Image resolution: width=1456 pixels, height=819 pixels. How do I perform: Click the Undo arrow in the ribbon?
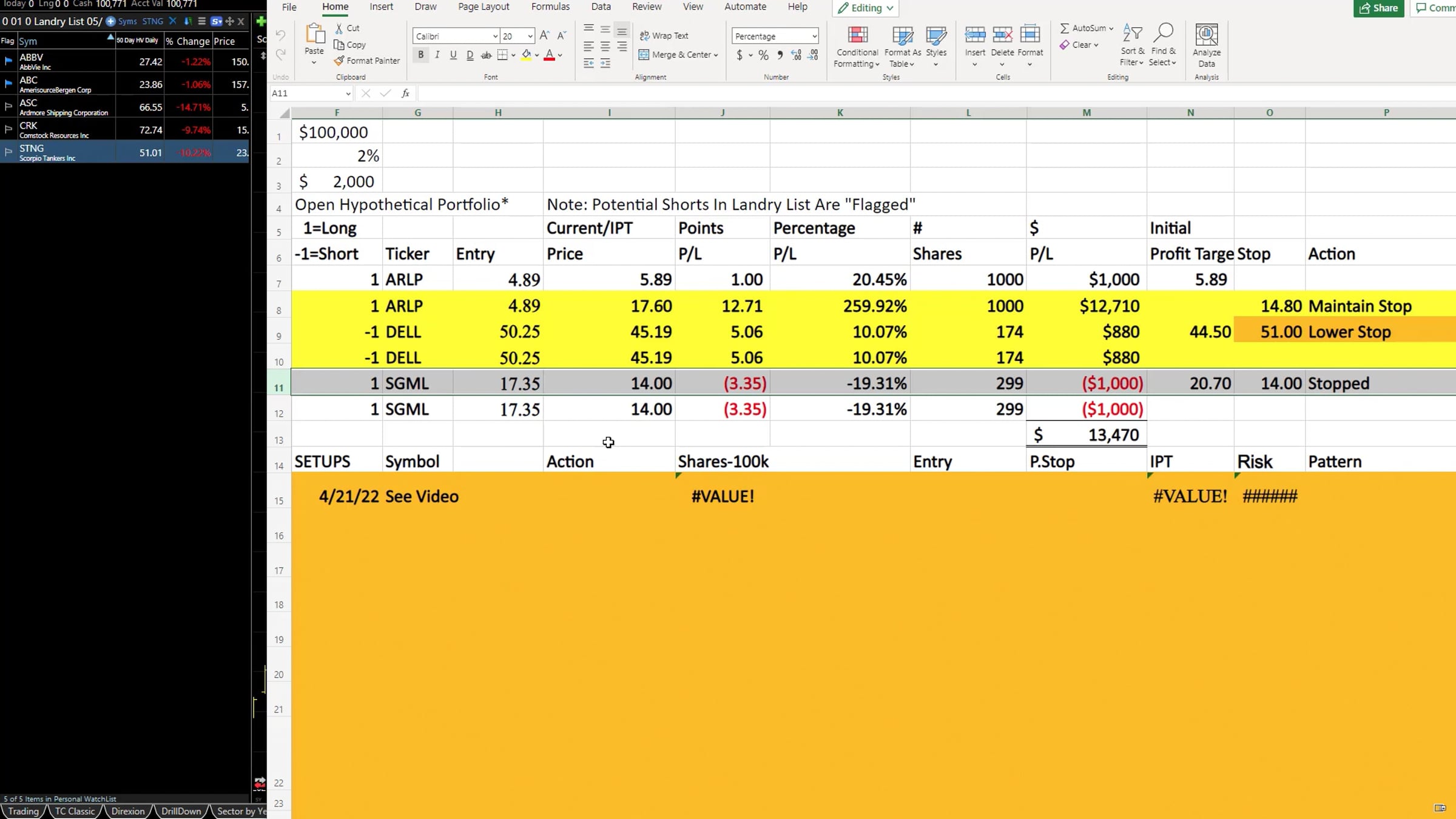(280, 35)
